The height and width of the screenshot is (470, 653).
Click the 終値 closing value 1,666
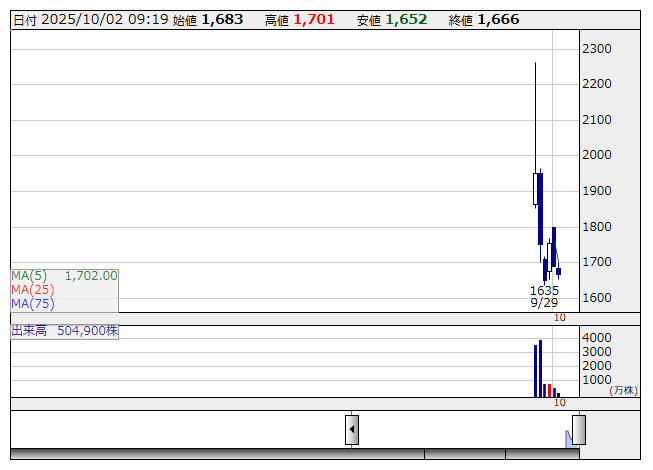(498, 19)
